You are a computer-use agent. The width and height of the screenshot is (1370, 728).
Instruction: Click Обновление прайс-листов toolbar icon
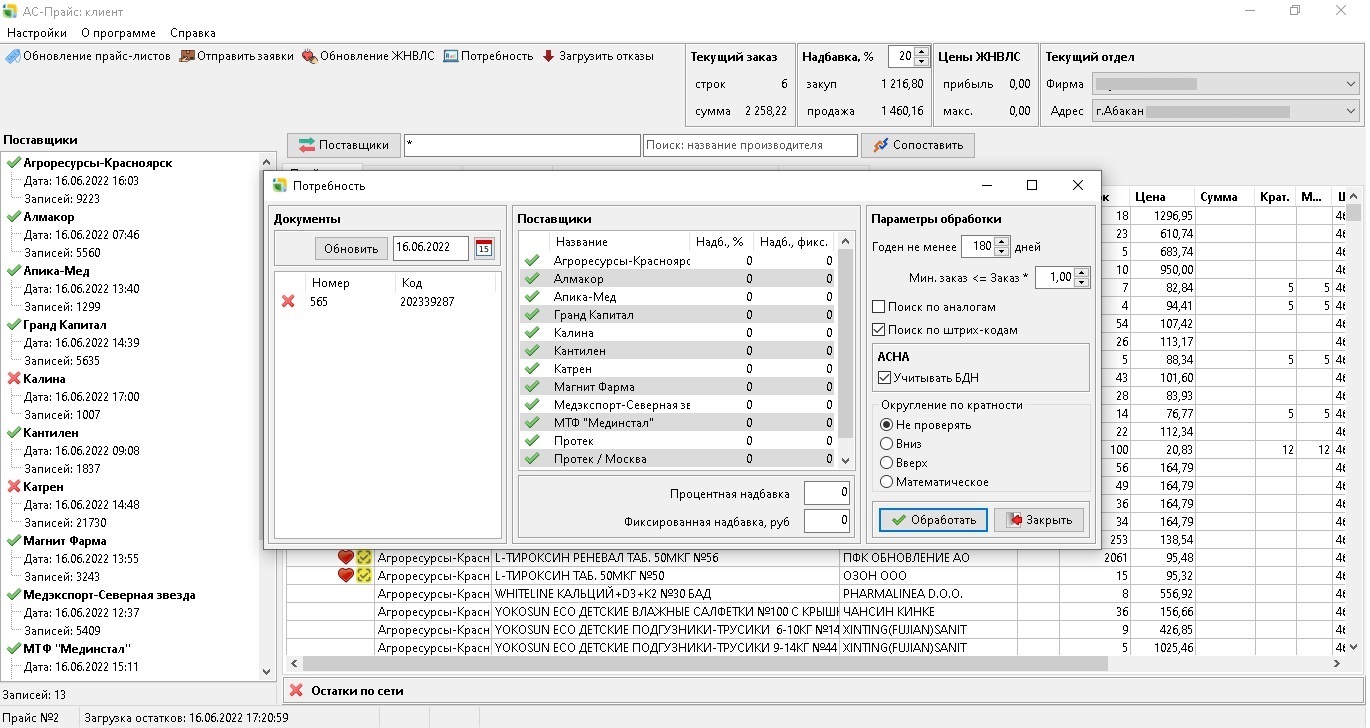pos(13,56)
